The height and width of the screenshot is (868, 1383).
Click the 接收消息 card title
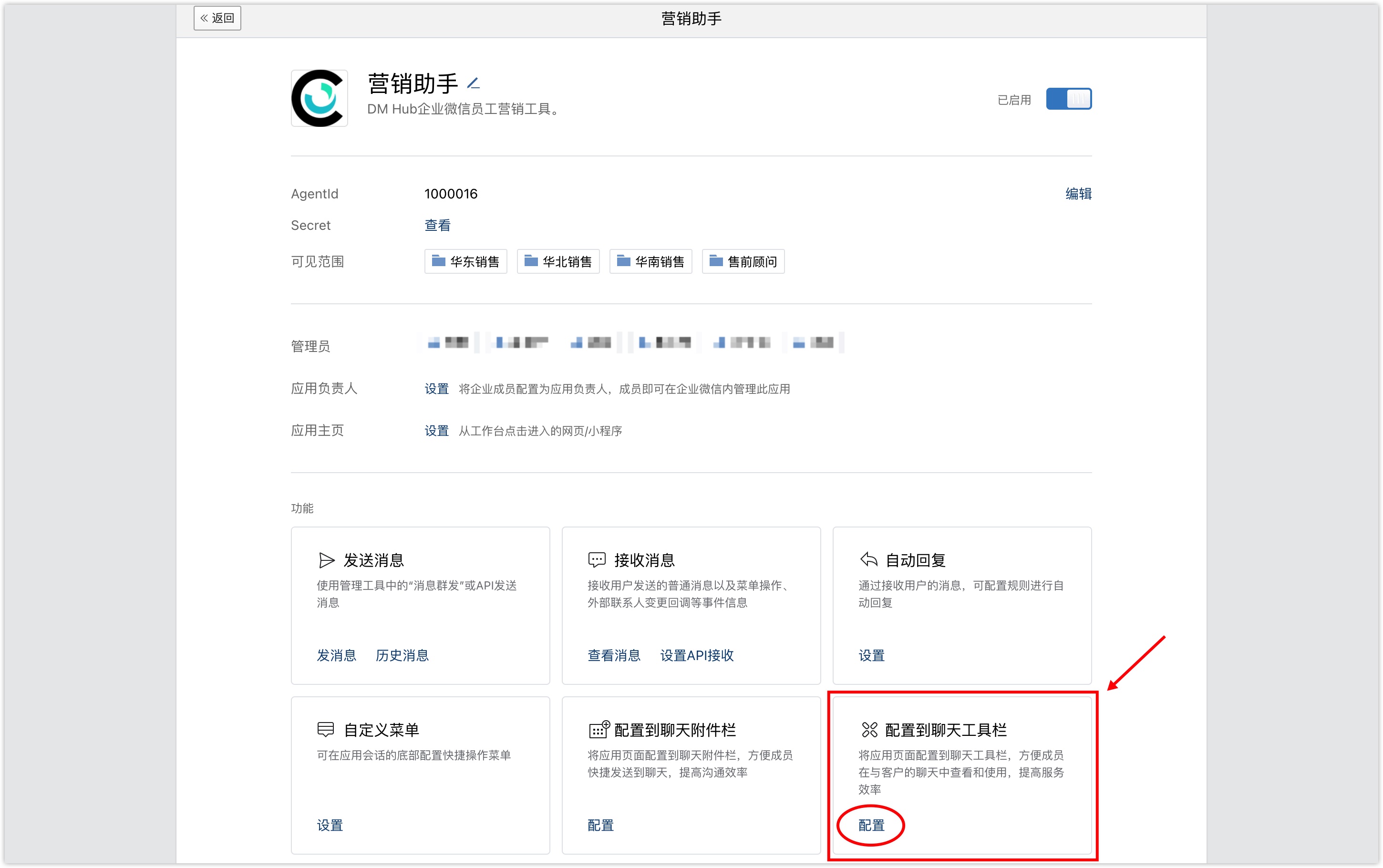tap(644, 560)
